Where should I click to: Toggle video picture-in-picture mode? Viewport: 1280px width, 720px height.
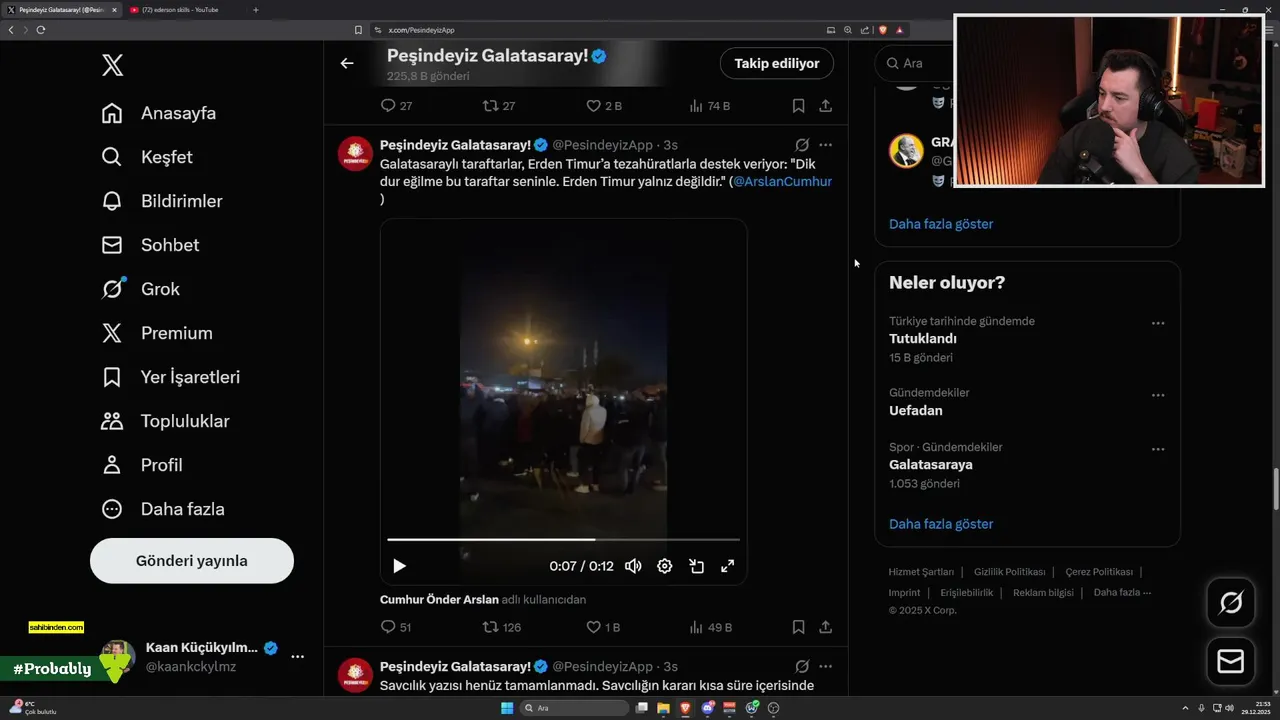[x=697, y=566]
